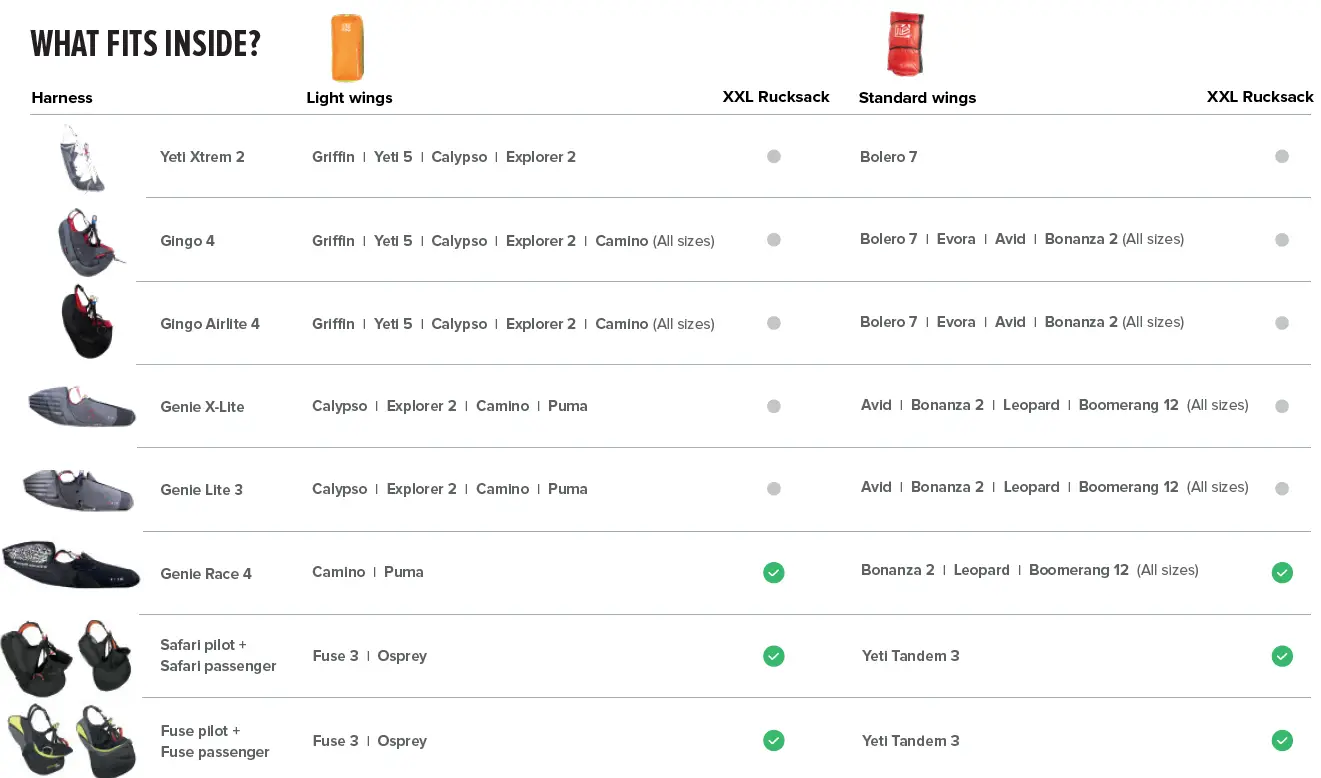Click grey dot for Gingo 4 standard wings

[1282, 240]
